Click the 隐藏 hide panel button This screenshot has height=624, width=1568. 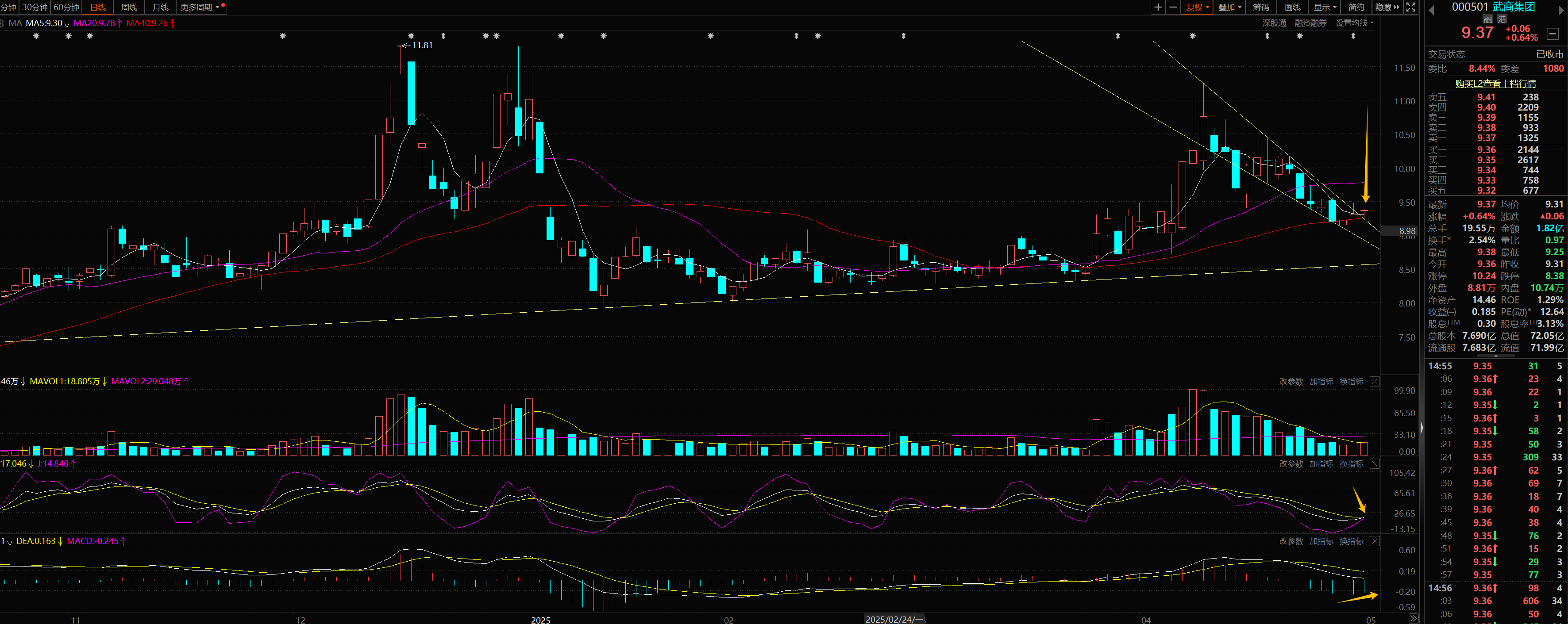click(1387, 8)
